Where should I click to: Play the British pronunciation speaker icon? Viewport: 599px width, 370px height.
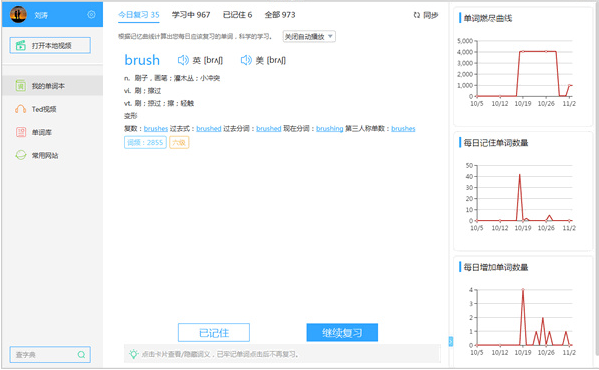(x=183, y=60)
